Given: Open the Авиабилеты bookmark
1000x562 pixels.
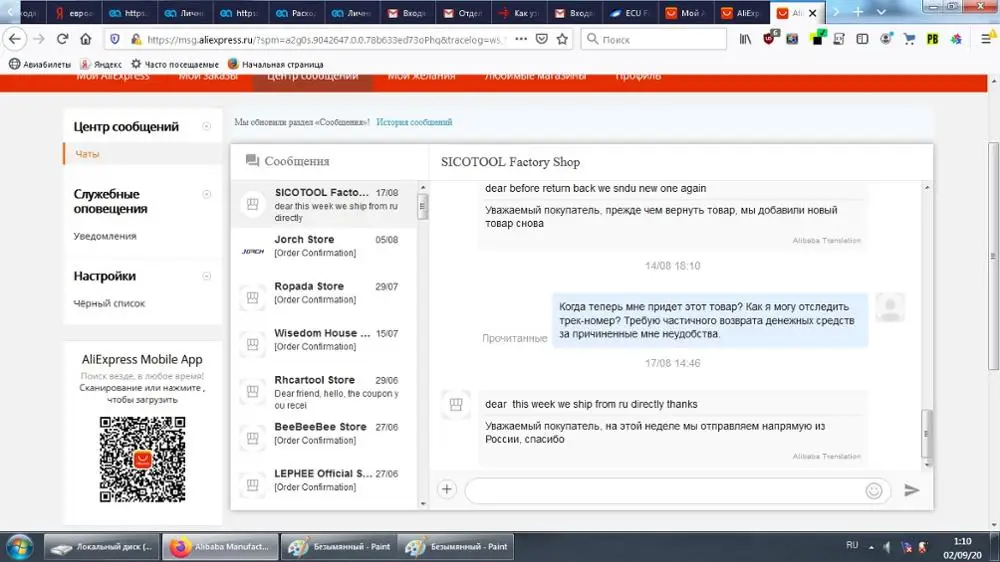Looking at the screenshot, I should pyautogui.click(x=40, y=64).
